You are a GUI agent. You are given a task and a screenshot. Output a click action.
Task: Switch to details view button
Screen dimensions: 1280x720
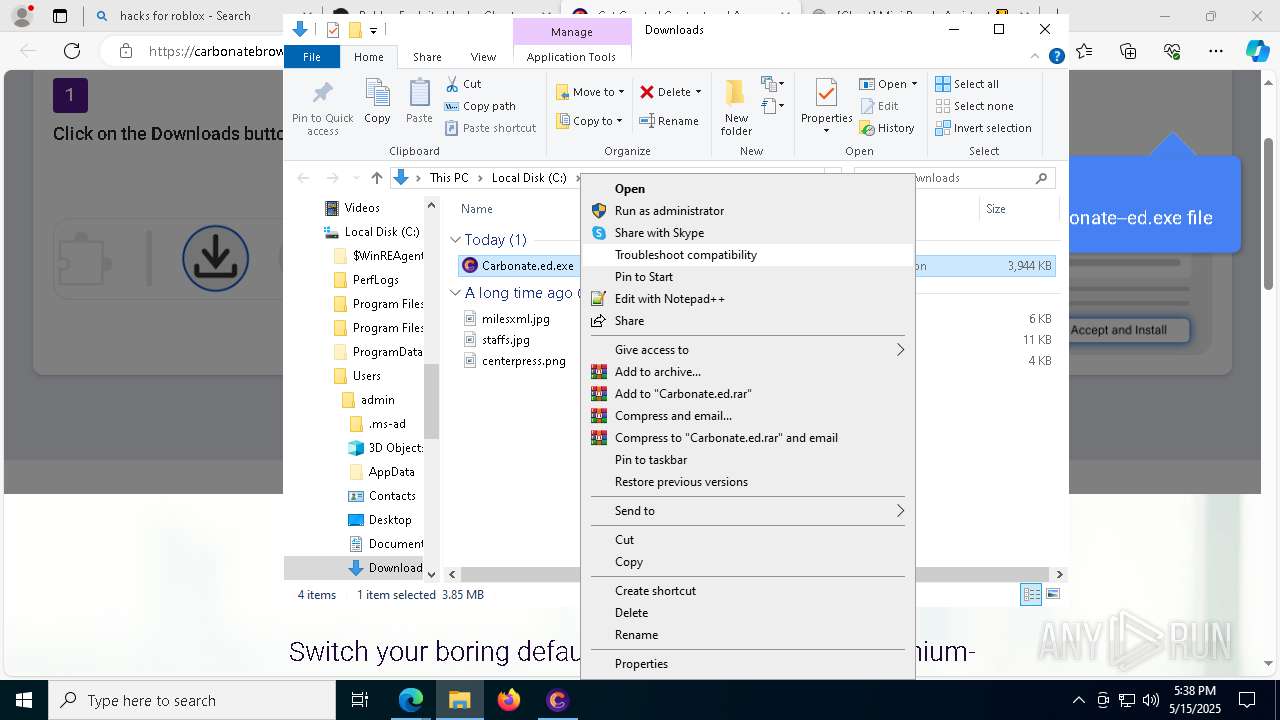1031,595
